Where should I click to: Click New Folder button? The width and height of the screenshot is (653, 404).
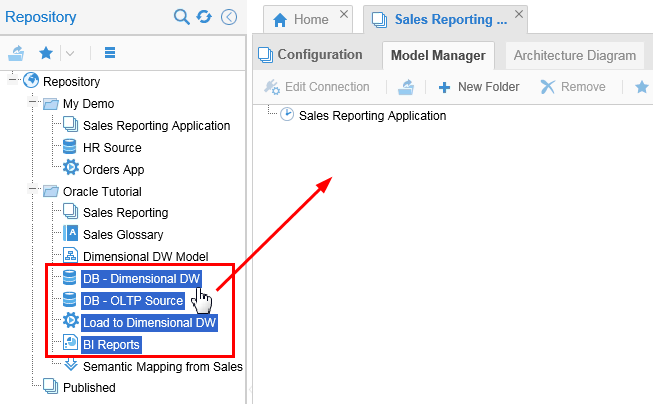coord(479,87)
